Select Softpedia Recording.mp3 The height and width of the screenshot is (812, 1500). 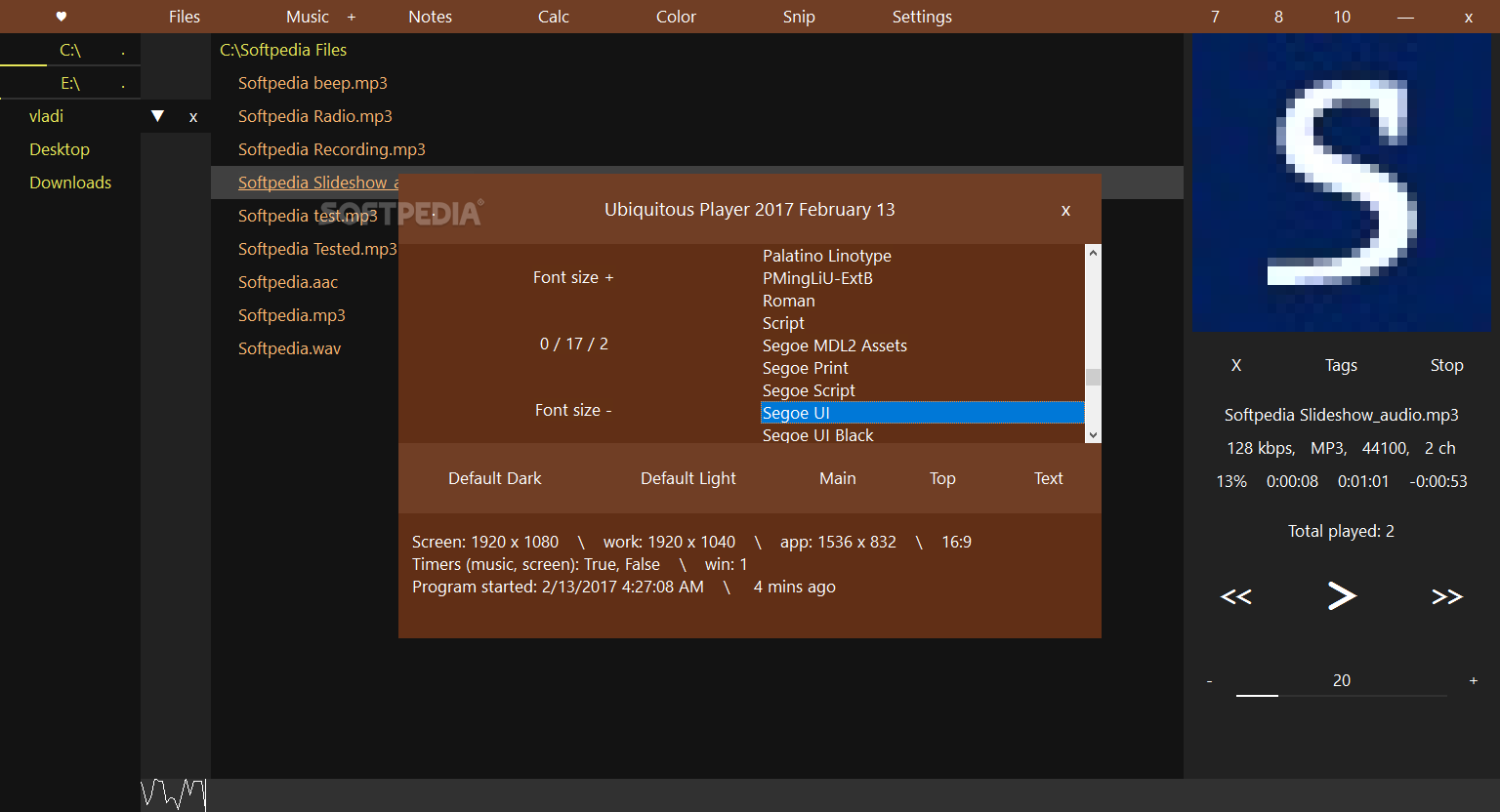[x=332, y=149]
